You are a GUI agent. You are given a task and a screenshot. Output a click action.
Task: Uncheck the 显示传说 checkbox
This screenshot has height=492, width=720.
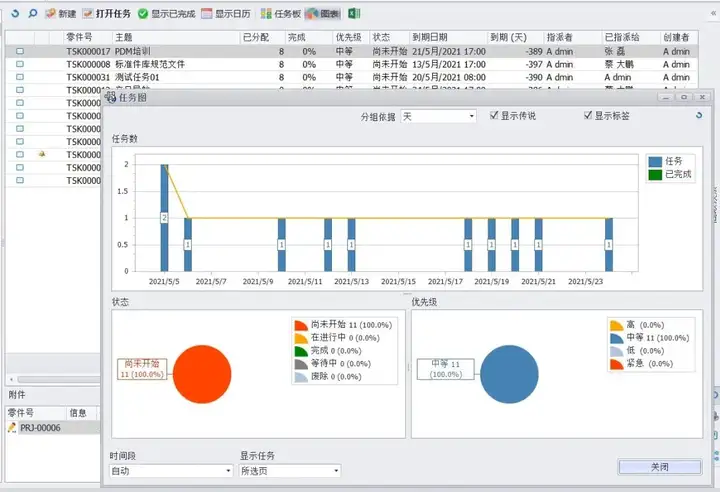(494, 115)
